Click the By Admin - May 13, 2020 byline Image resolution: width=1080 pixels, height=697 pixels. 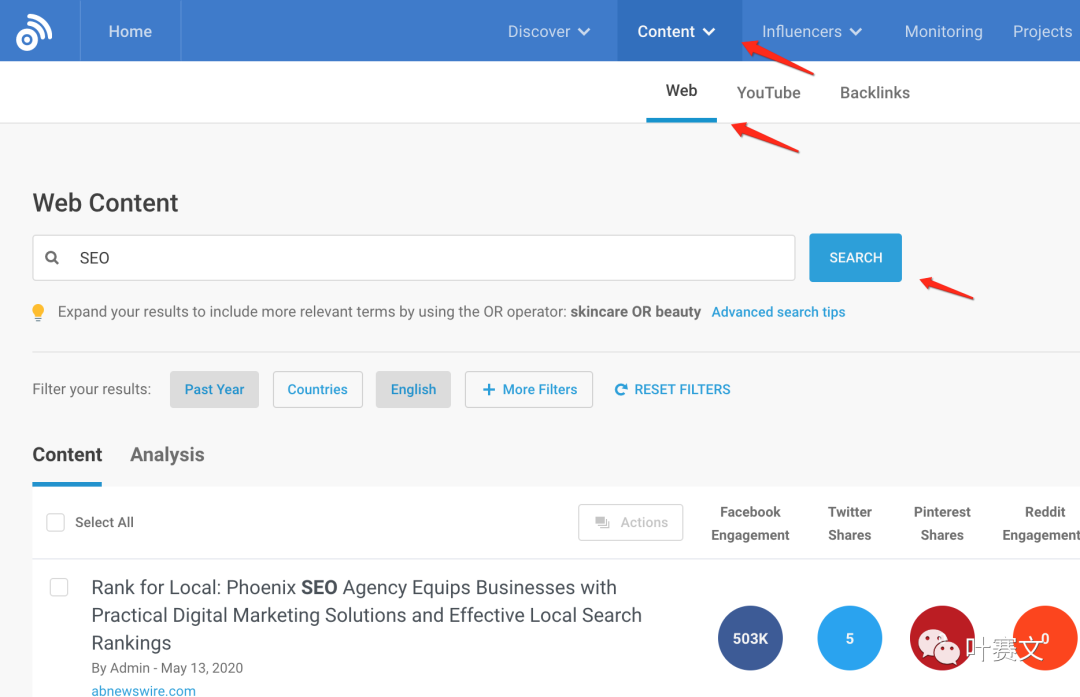point(167,668)
